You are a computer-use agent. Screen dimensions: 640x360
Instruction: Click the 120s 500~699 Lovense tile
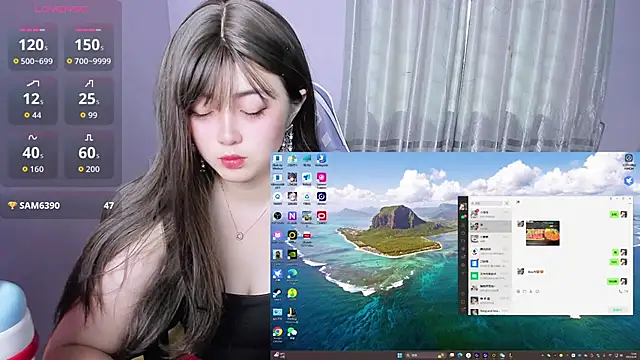click(33, 47)
